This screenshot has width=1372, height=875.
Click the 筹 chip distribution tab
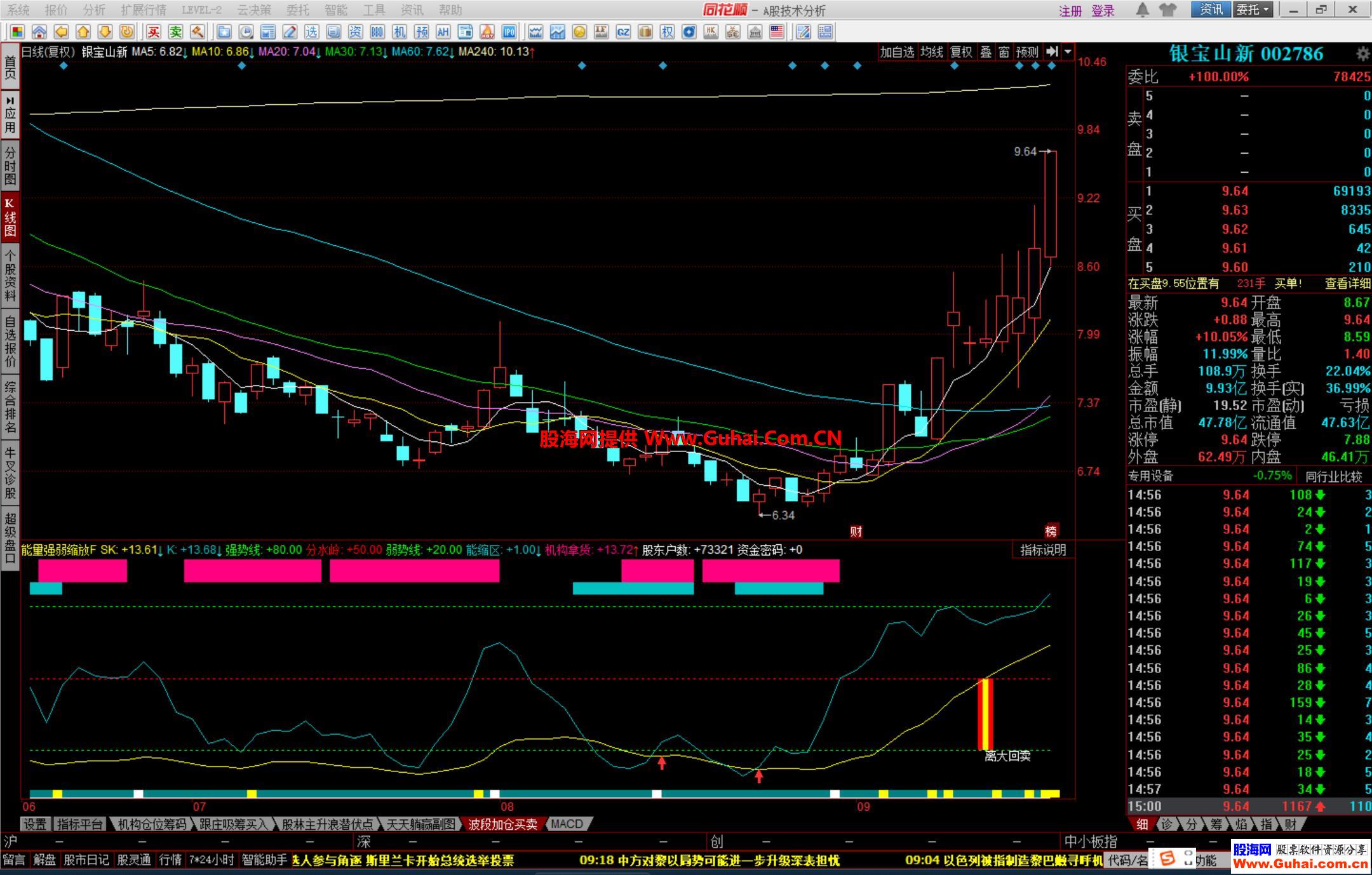(1216, 824)
